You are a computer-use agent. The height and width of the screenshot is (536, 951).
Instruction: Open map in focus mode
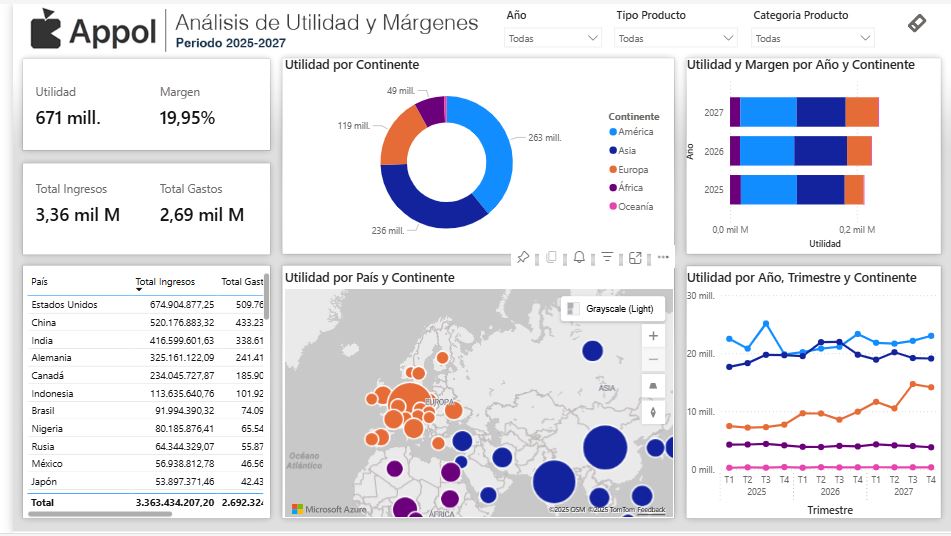pyautogui.click(x=635, y=258)
